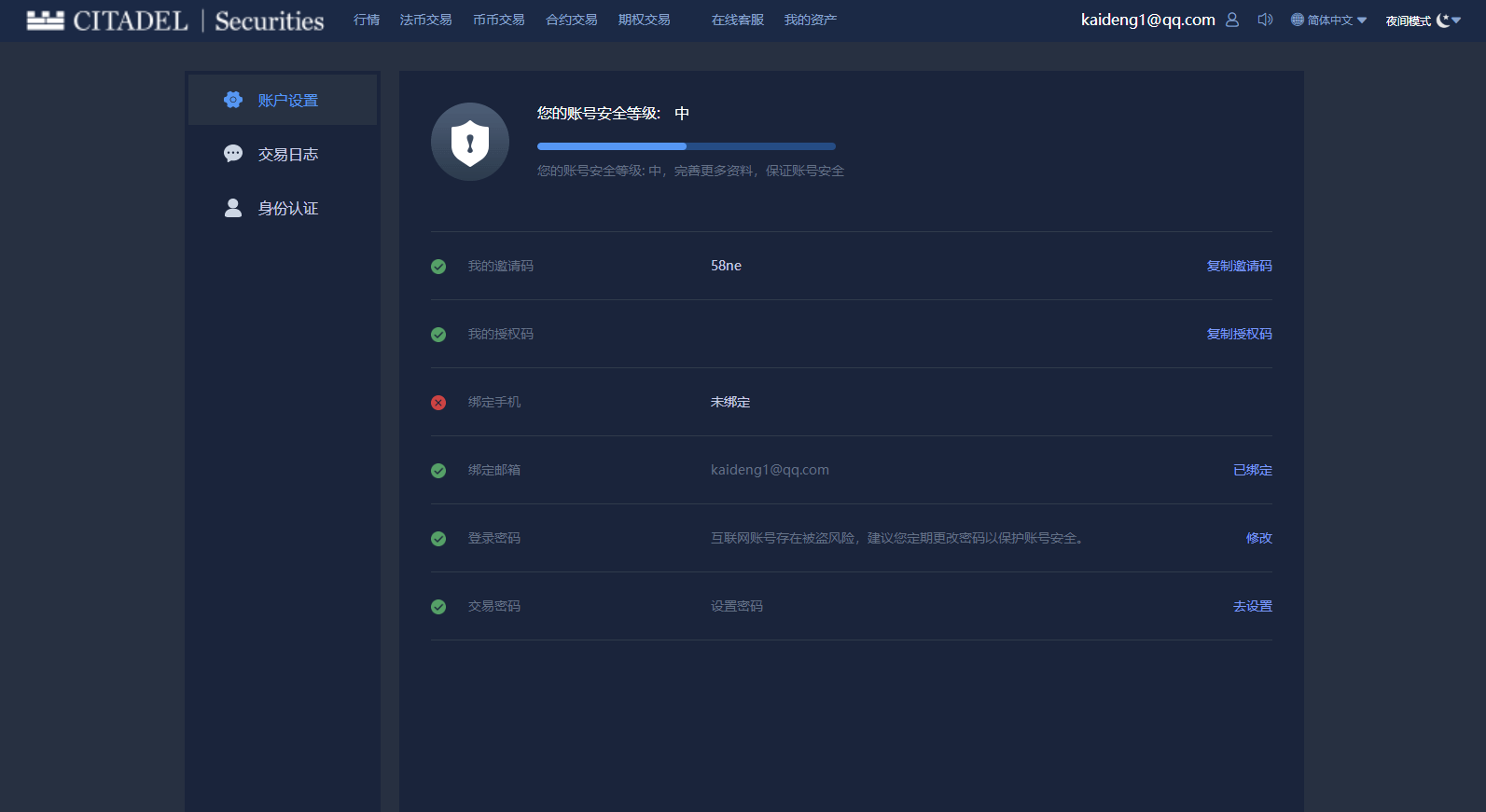Click kaideng1@qq.com in the header
Image resolution: width=1486 pixels, height=812 pixels.
coord(1148,20)
